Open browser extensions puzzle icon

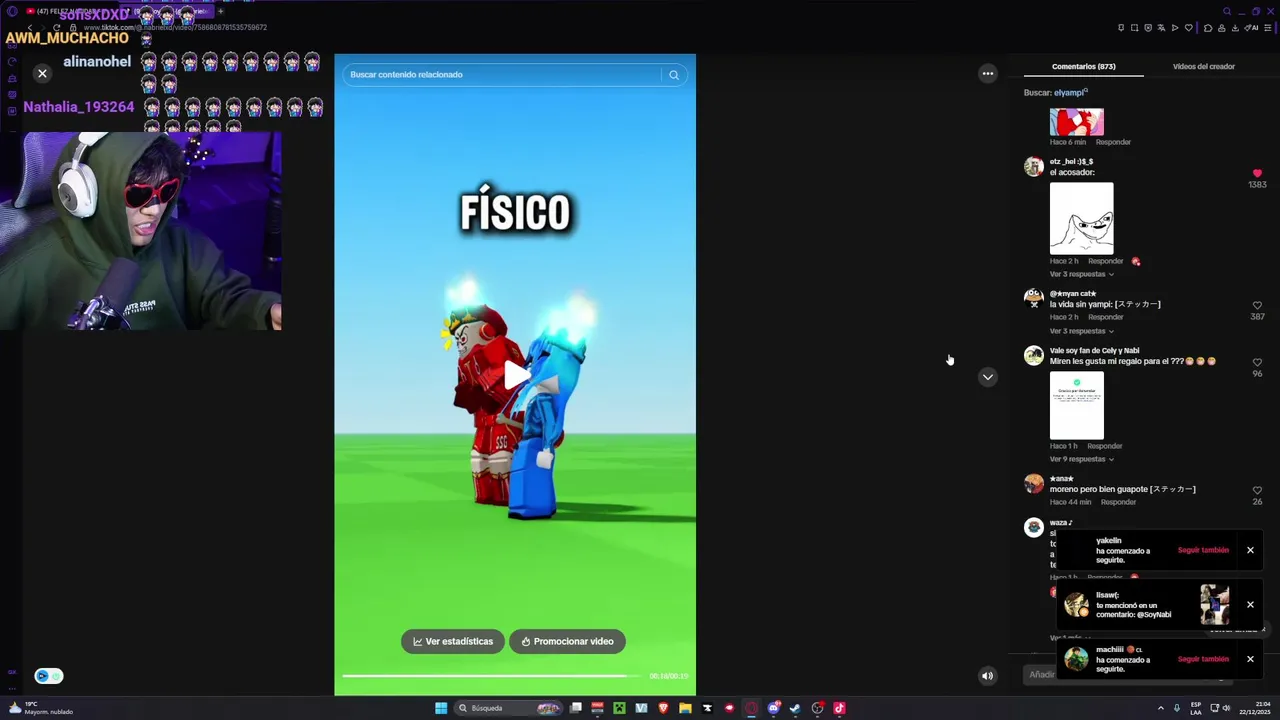coord(1208,28)
